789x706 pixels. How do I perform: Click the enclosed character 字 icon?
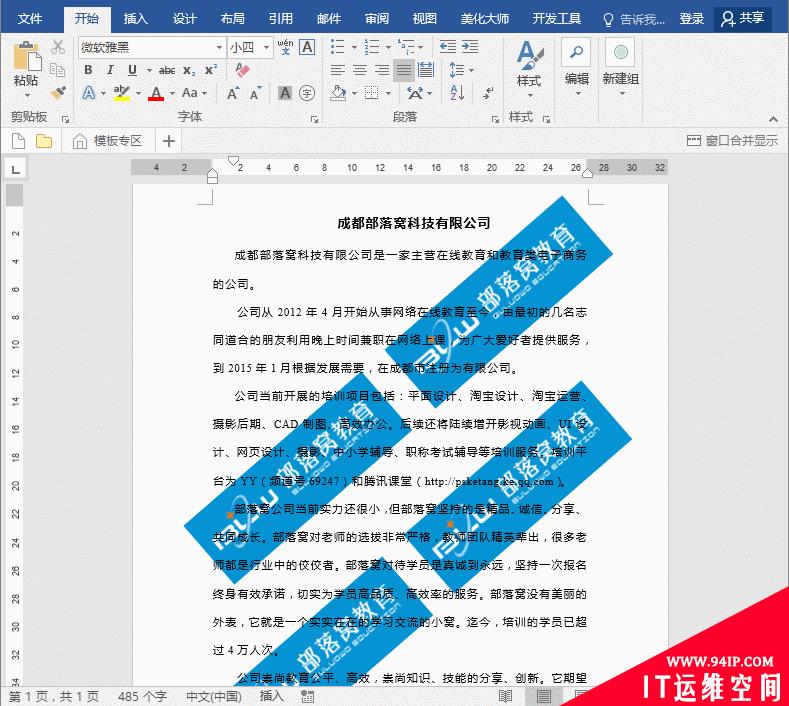(306, 93)
